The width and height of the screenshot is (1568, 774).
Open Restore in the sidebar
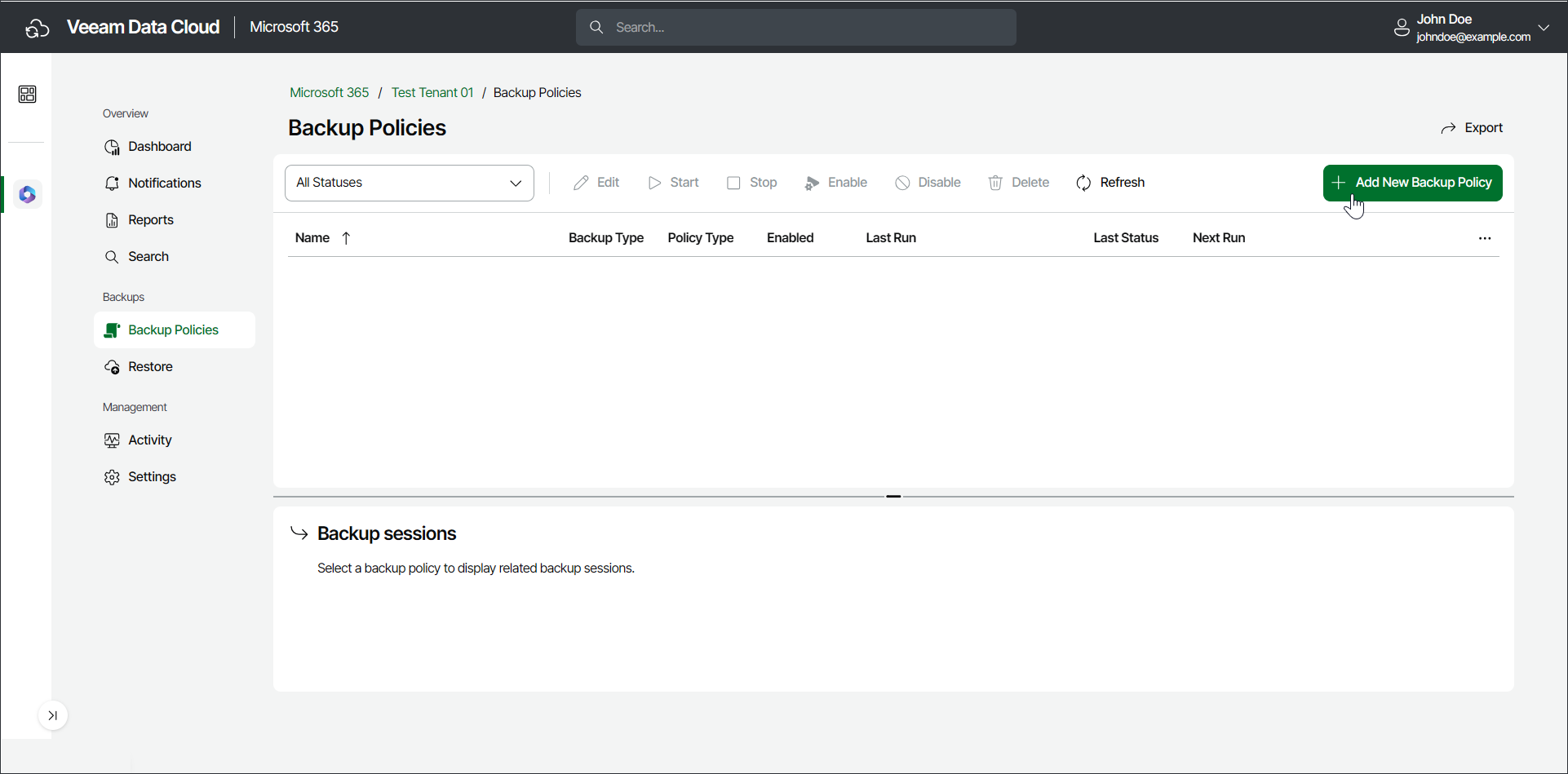click(175, 367)
